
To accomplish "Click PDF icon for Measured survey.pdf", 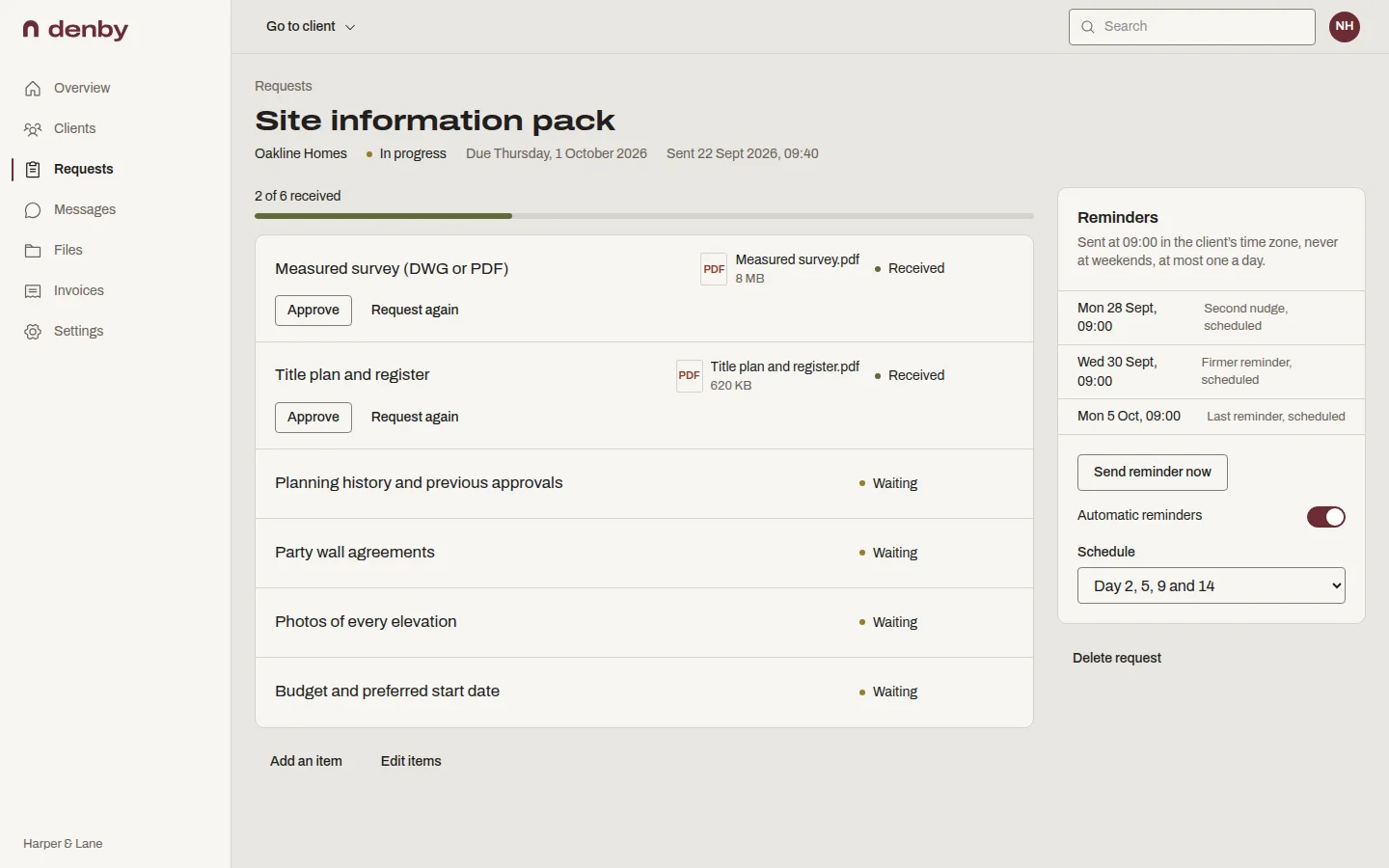I will [x=714, y=269].
